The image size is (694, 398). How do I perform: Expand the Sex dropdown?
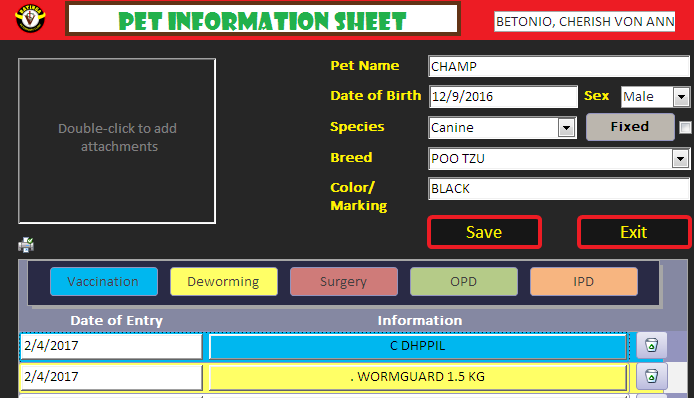(x=681, y=97)
